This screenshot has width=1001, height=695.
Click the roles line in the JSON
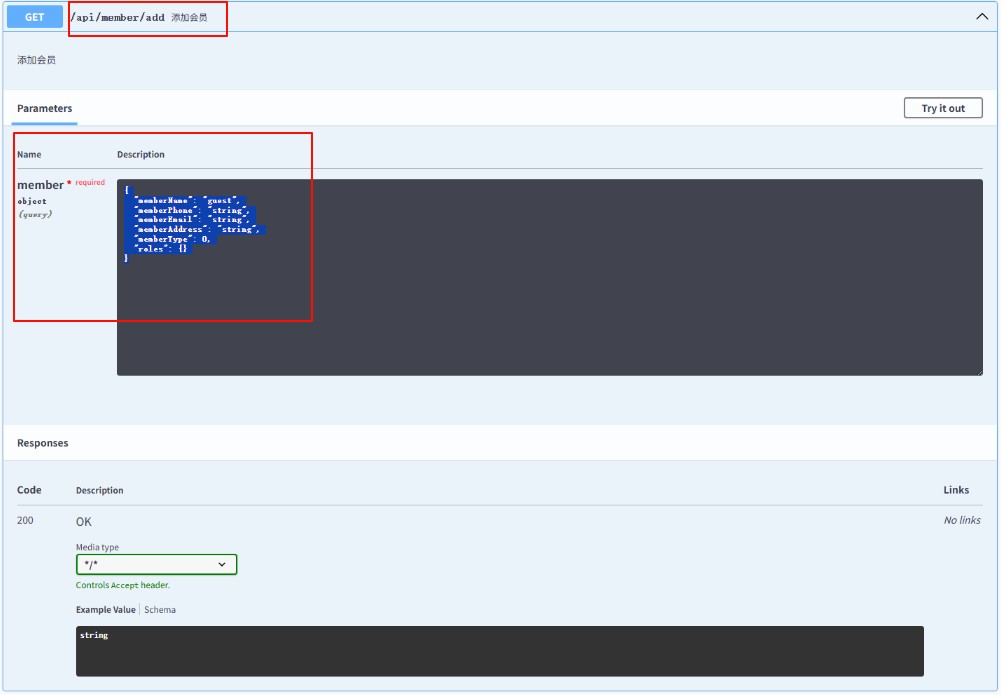[x=160, y=248]
